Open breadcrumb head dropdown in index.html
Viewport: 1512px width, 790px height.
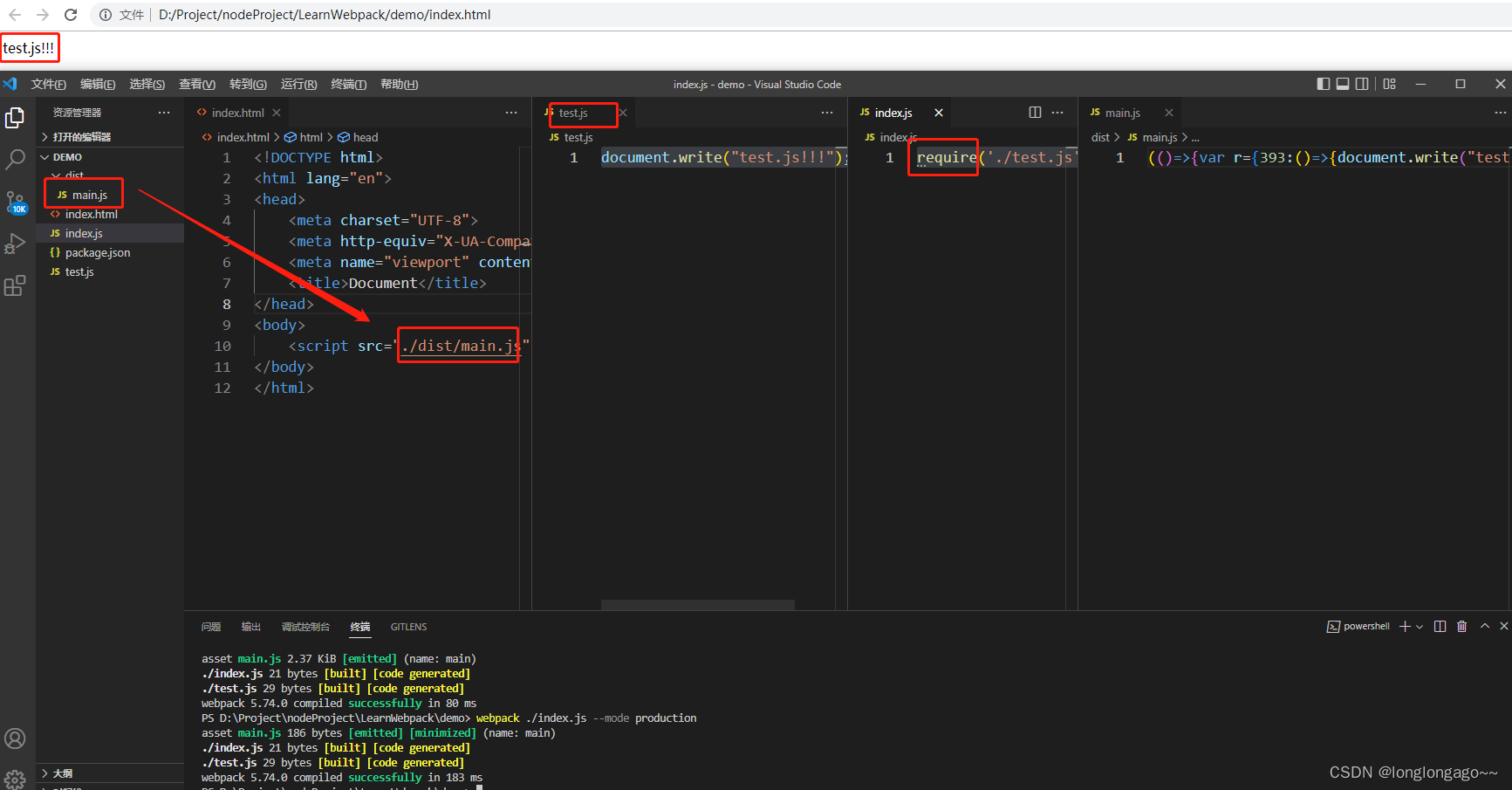click(x=358, y=137)
